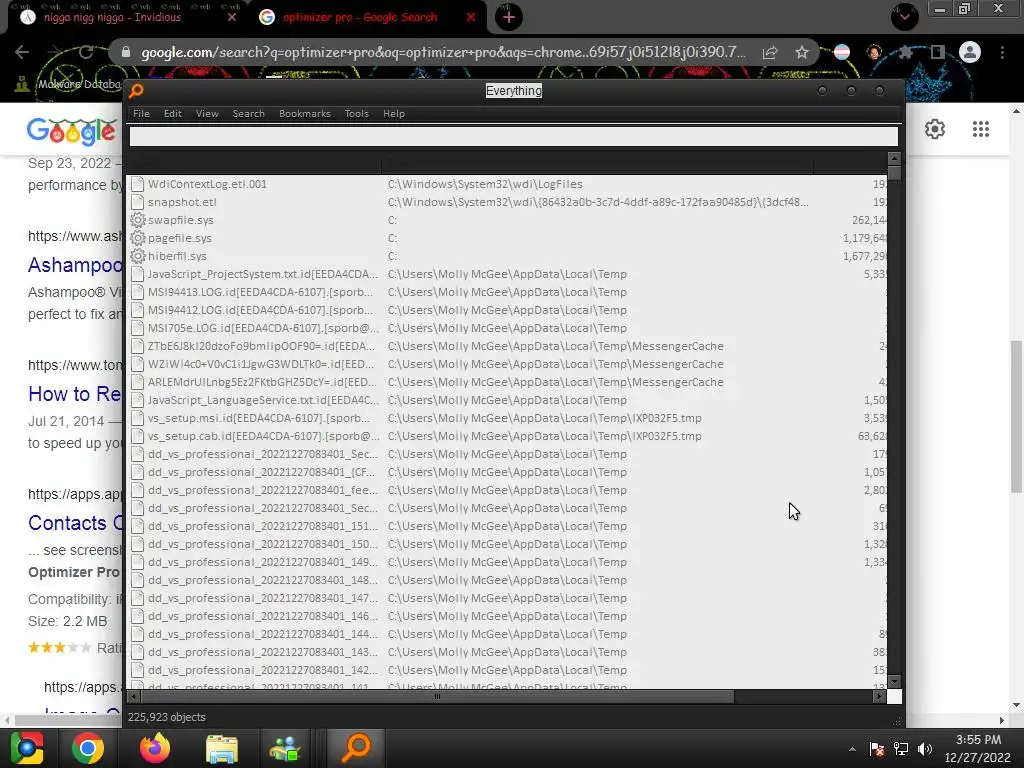
Task: Select the swapfile.sys gear icon
Action: pos(137,220)
